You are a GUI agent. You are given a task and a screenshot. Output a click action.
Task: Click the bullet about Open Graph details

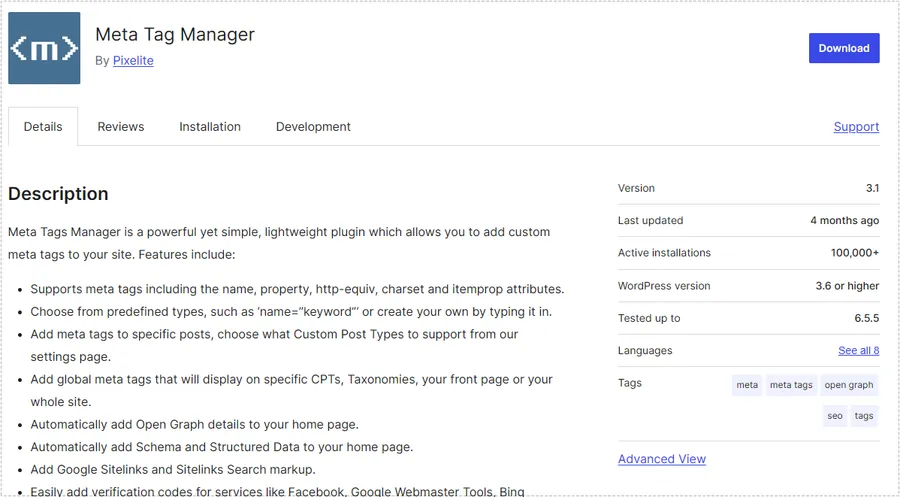pos(195,425)
